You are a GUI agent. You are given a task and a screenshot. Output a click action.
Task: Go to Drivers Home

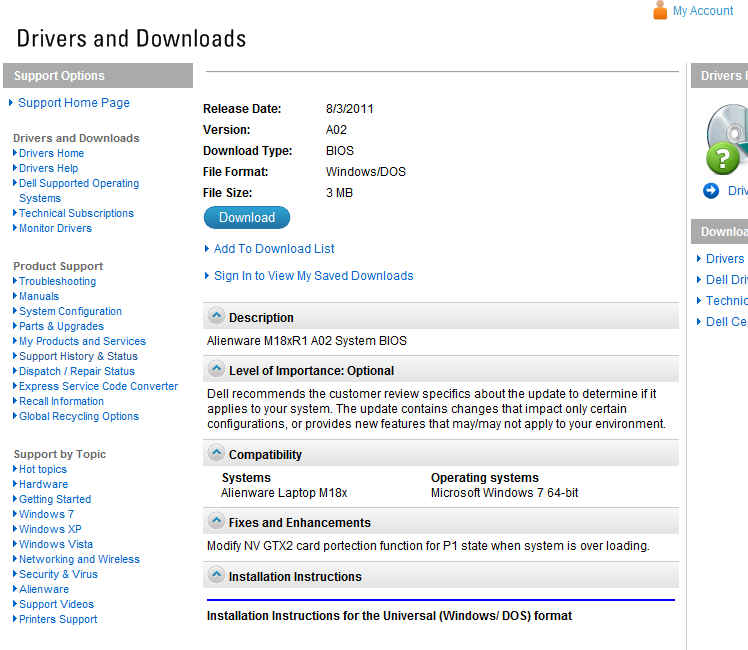[x=52, y=153]
